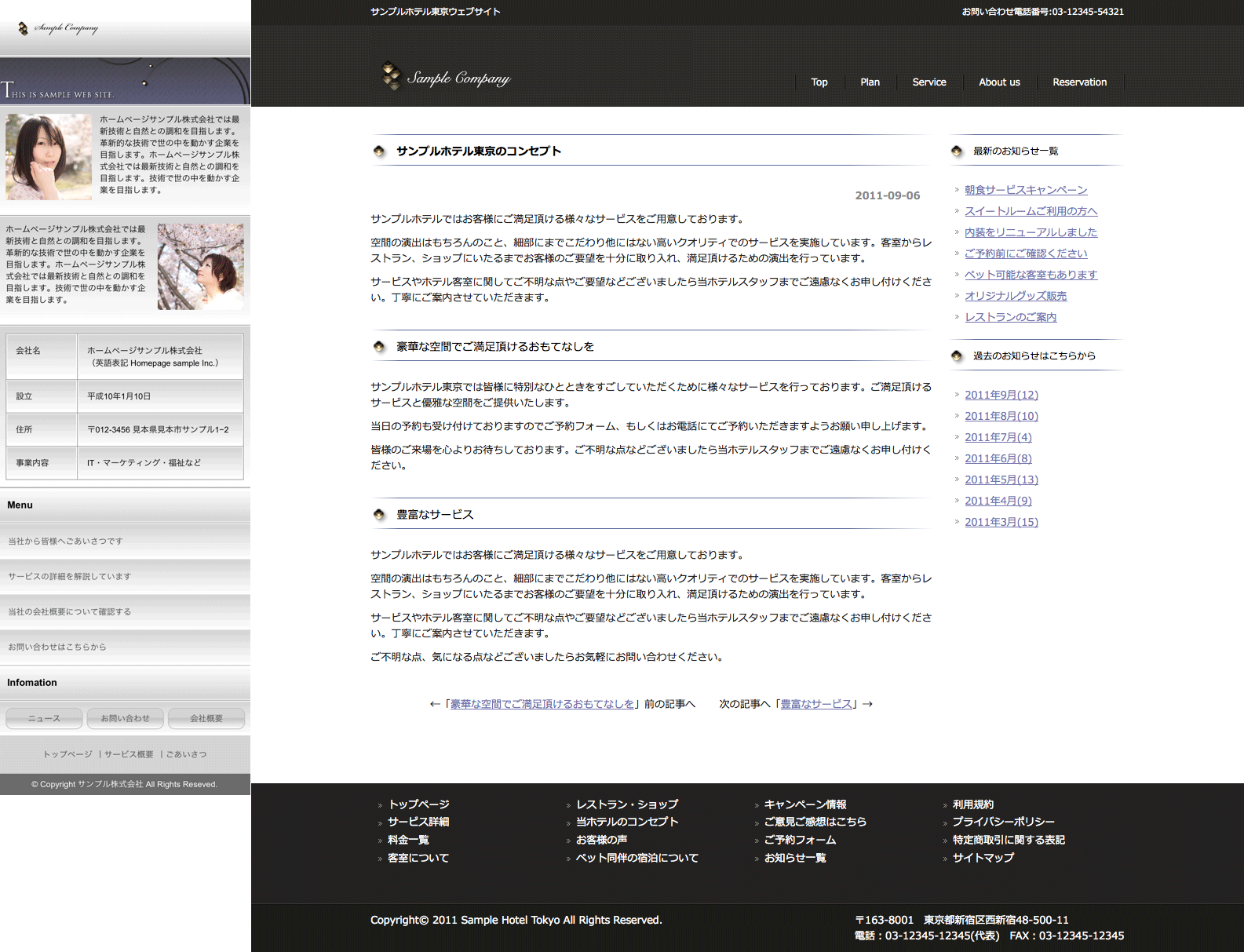Click diamond icon beside 豊富なサービス heading

point(379,515)
